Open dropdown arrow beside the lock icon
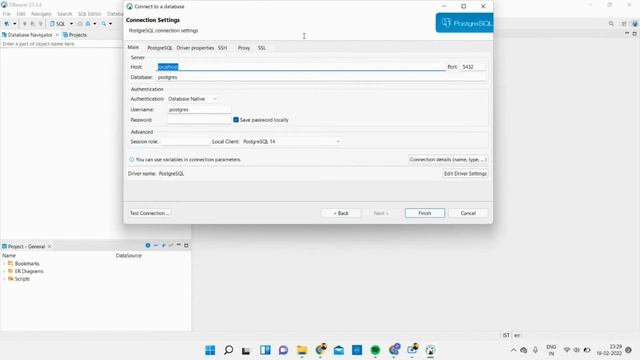The height and width of the screenshot is (360, 640). click(x=95, y=24)
